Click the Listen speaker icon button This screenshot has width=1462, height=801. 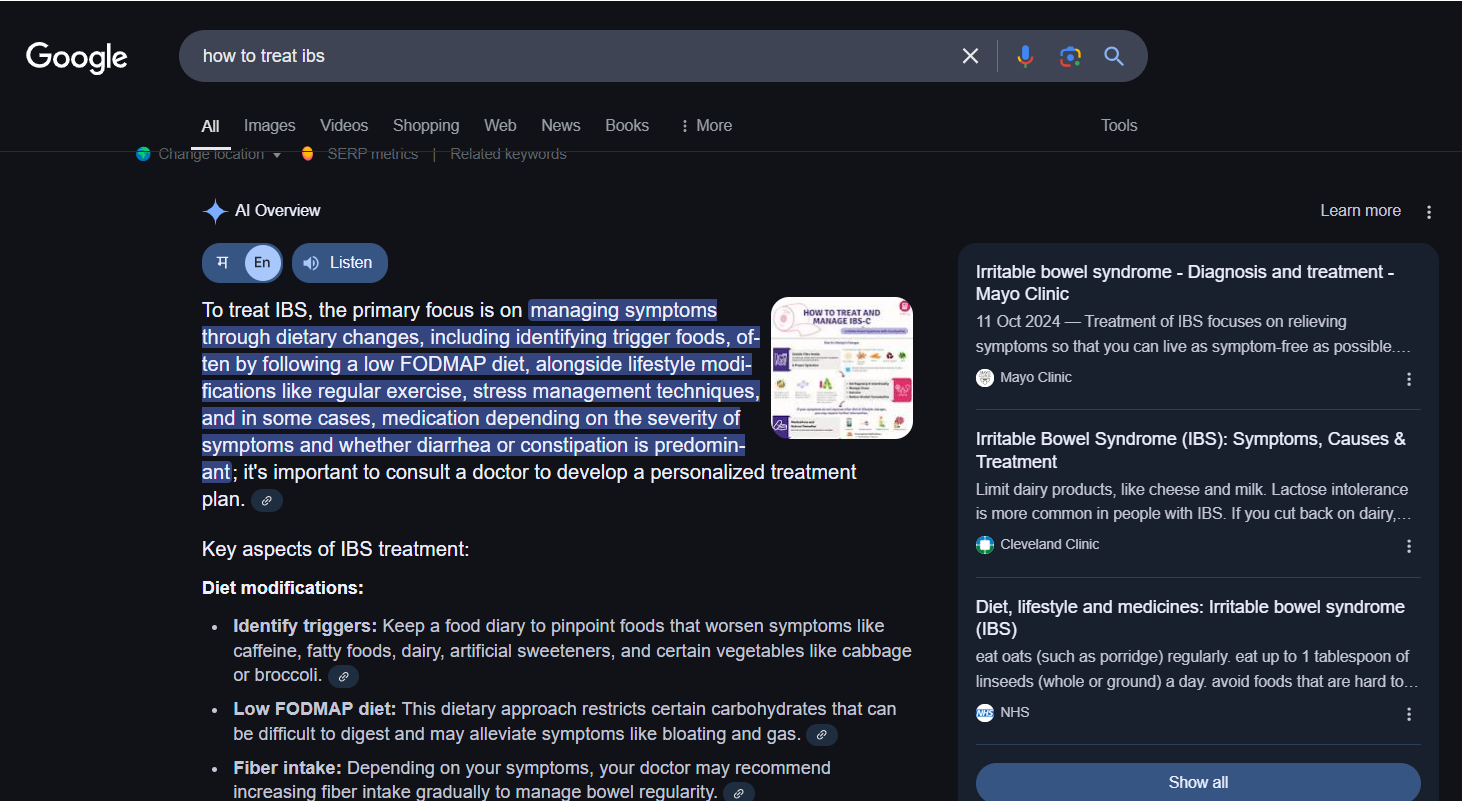pyautogui.click(x=340, y=263)
